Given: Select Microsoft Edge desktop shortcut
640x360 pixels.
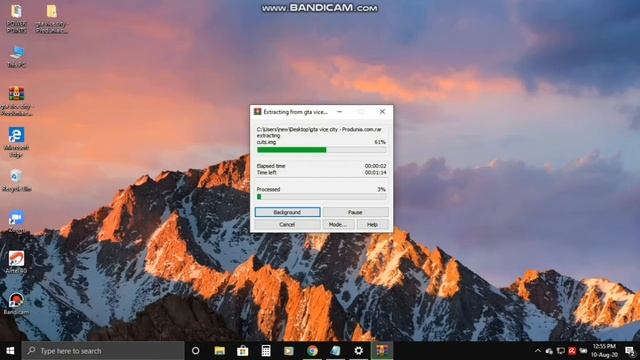Looking at the screenshot, I should [x=16, y=142].
